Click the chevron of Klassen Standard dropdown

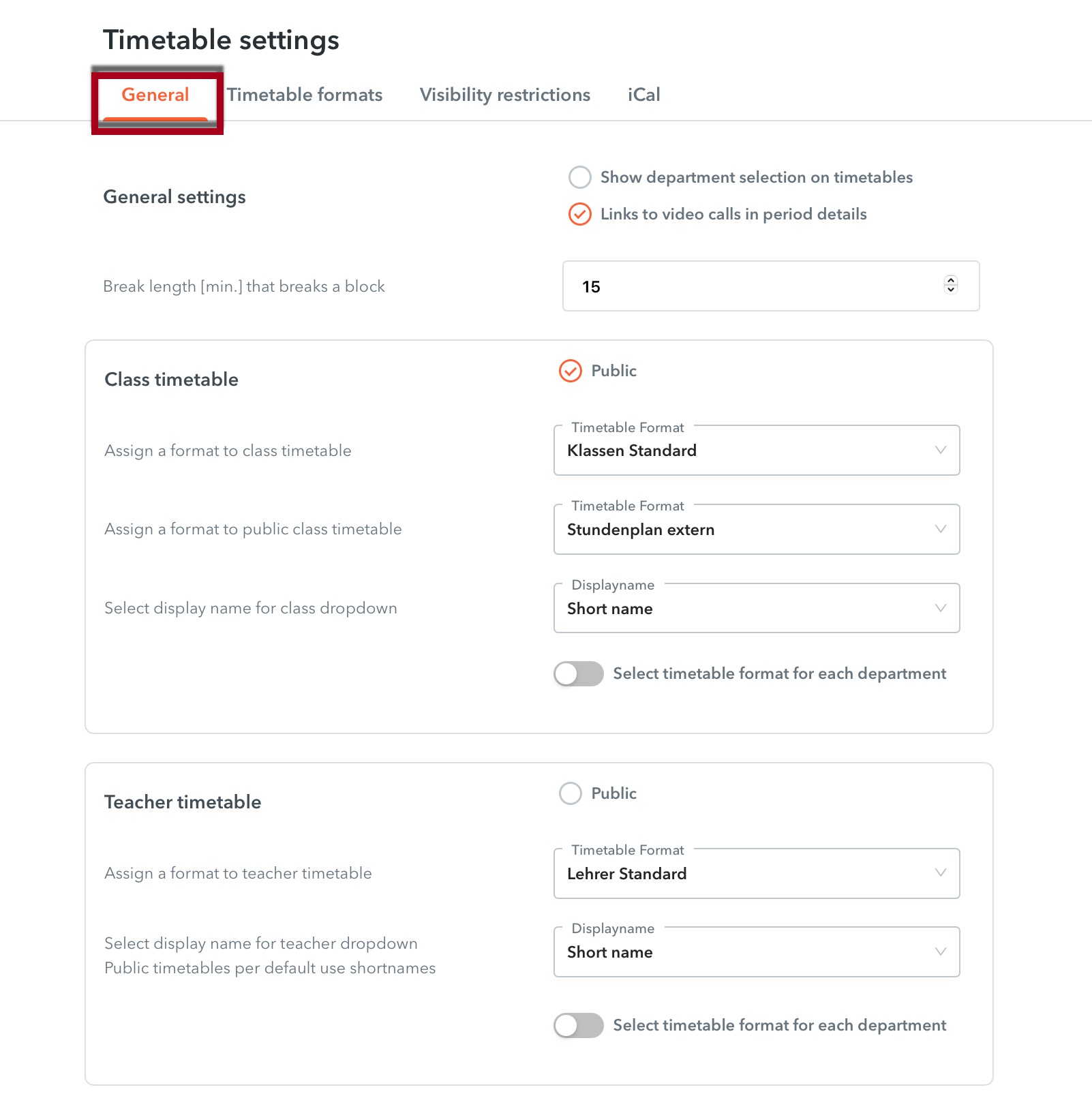941,450
